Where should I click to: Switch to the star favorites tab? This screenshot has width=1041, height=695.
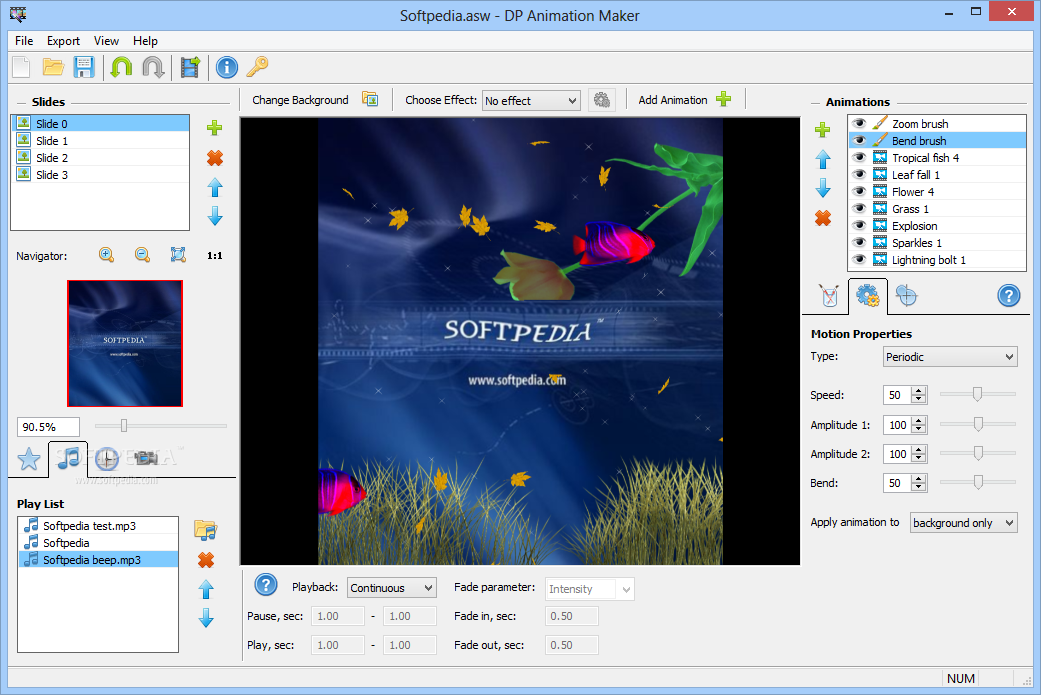tap(29, 459)
